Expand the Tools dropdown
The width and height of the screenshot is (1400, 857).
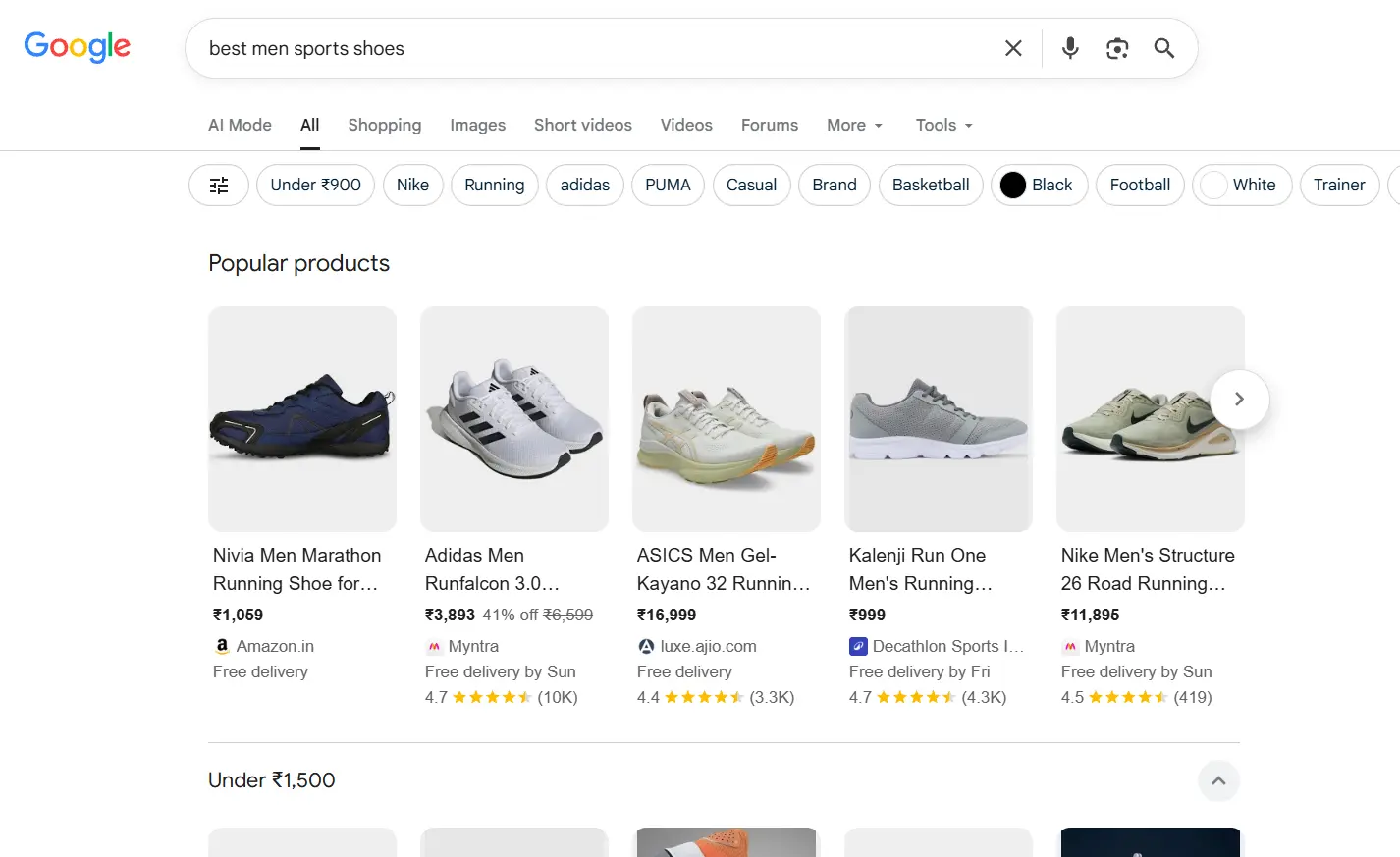tap(944, 125)
